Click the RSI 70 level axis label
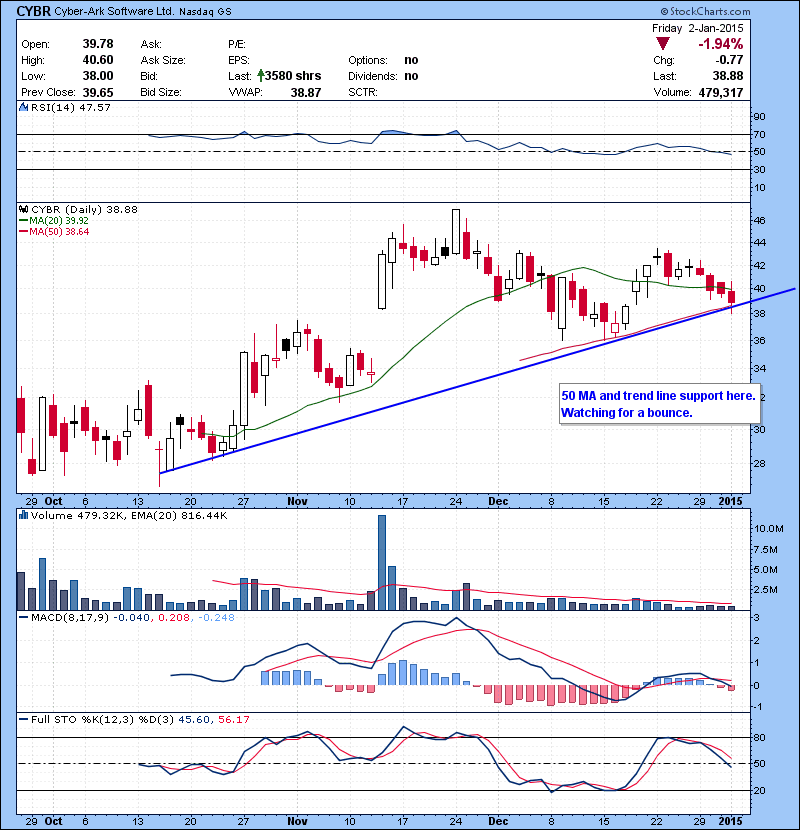 coord(759,134)
